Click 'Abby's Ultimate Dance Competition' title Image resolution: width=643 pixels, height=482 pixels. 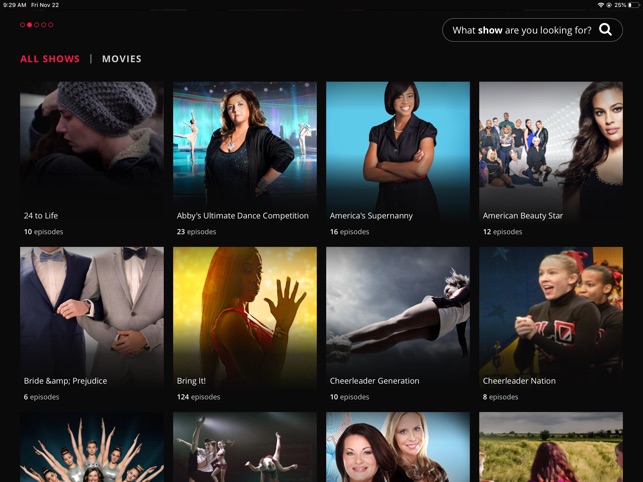click(243, 216)
